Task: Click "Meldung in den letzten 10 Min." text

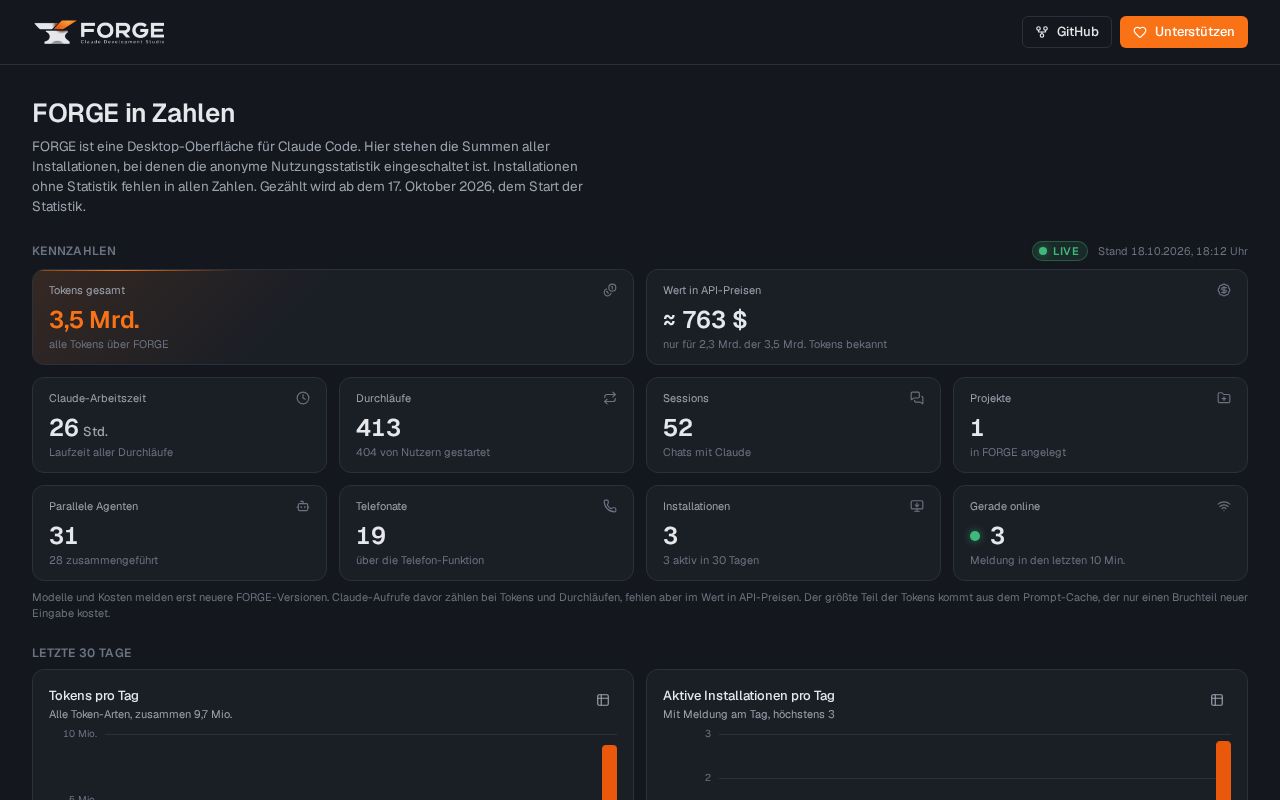Action: [x=1047, y=560]
